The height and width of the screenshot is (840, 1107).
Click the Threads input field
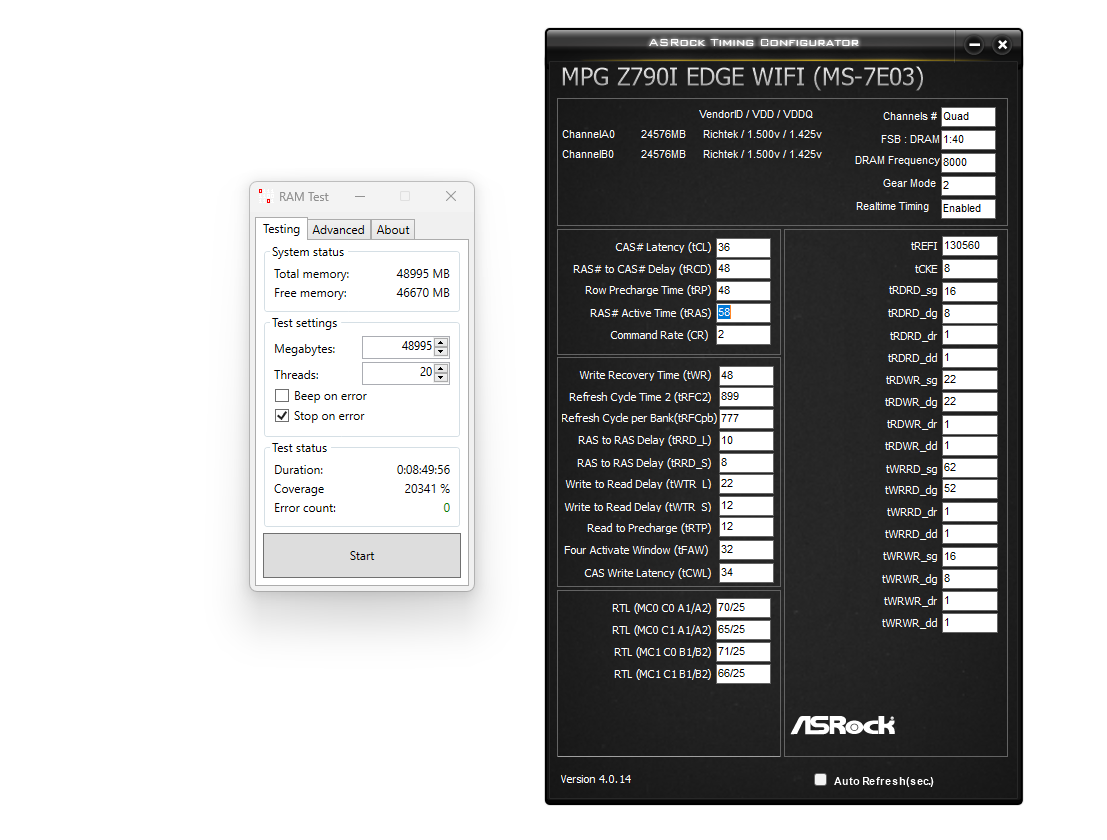pyautogui.click(x=398, y=373)
